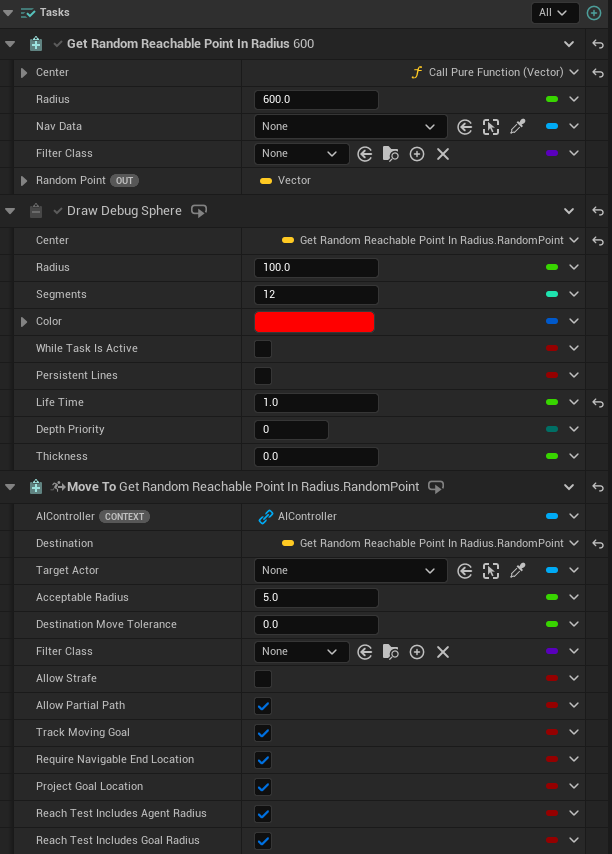Click the green binding pill for Acceptable Radius
The image size is (612, 854).
[x=552, y=597]
